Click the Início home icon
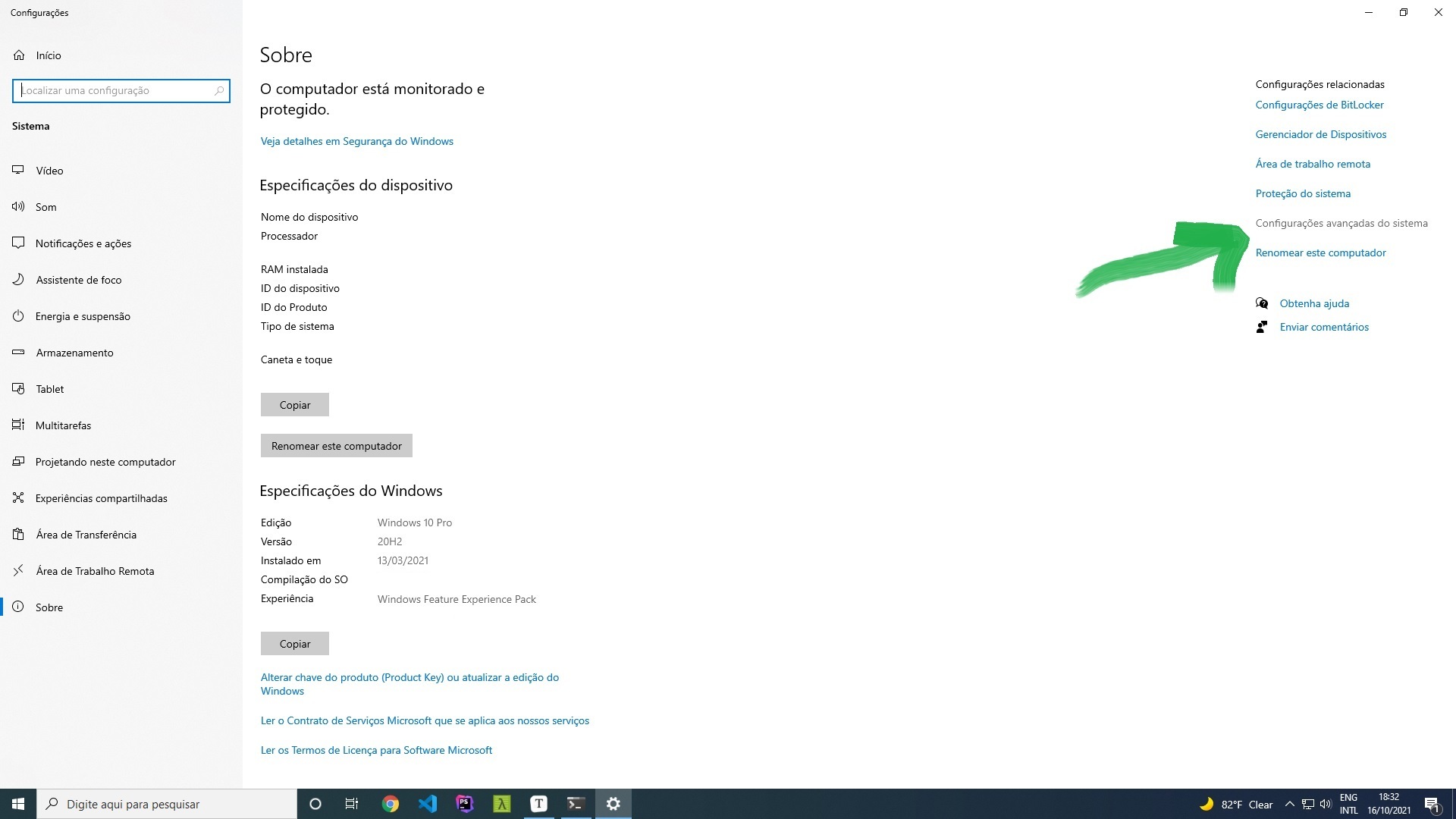 click(x=19, y=55)
